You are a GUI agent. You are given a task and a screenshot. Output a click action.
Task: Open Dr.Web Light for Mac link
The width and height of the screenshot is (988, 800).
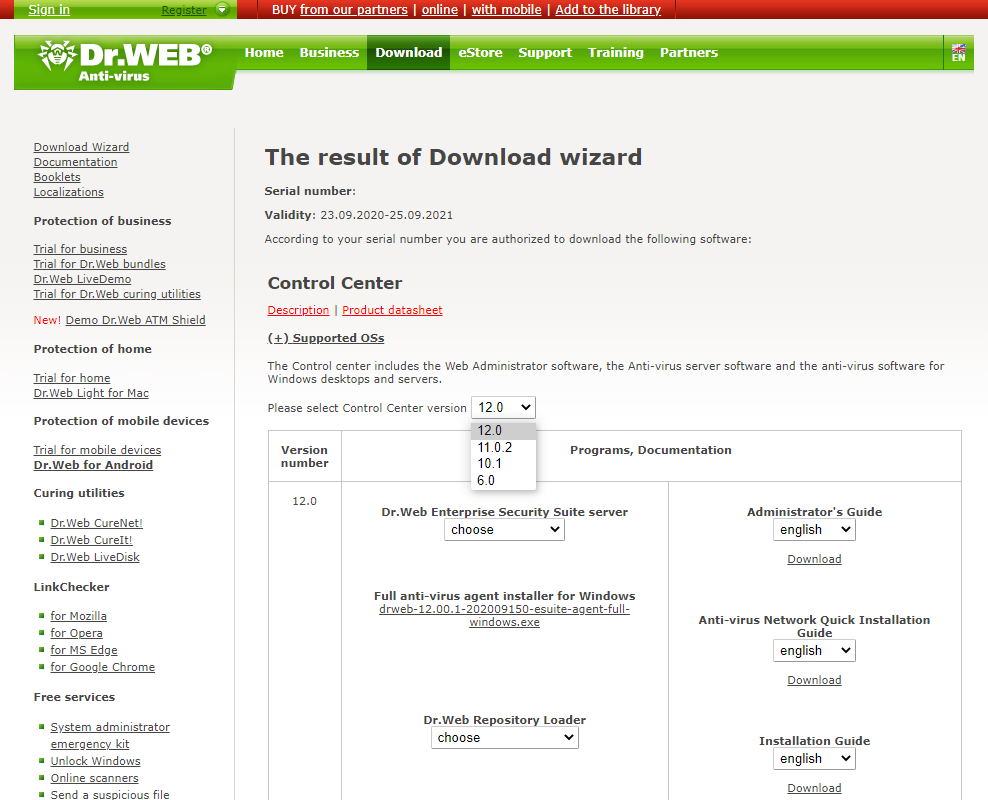[91, 393]
